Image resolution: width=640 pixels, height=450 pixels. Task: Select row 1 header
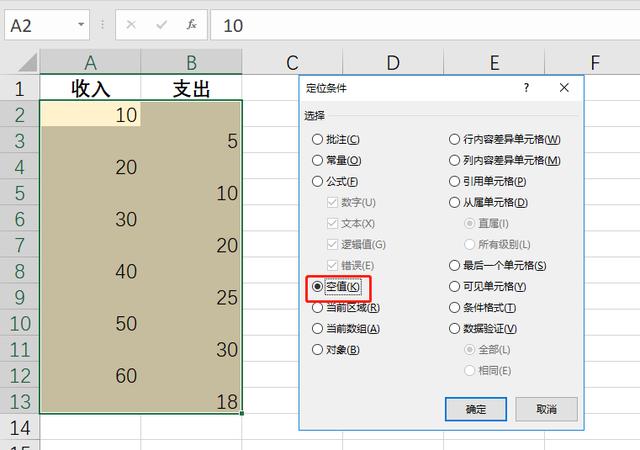19,89
